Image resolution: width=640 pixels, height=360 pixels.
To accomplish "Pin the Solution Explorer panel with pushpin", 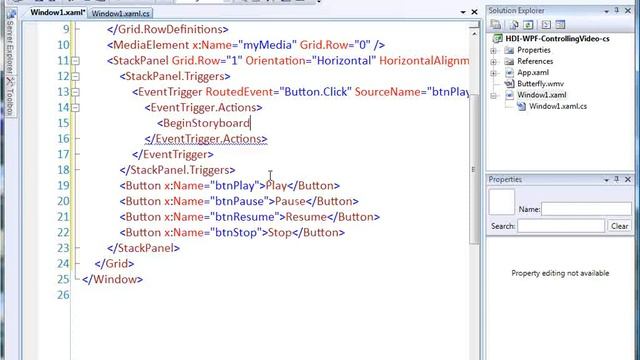I will click(x=617, y=11).
